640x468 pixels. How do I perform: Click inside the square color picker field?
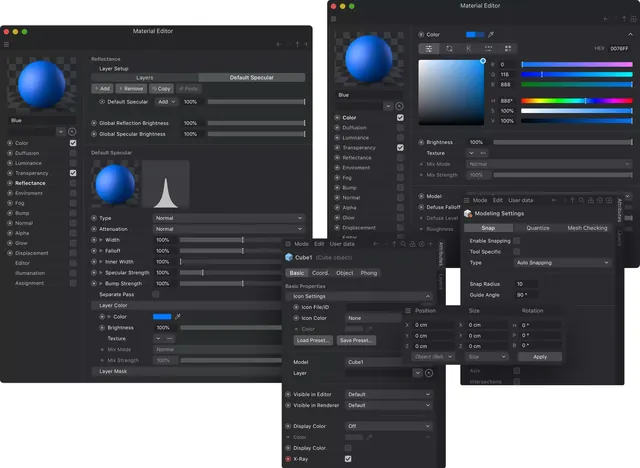click(x=451, y=93)
